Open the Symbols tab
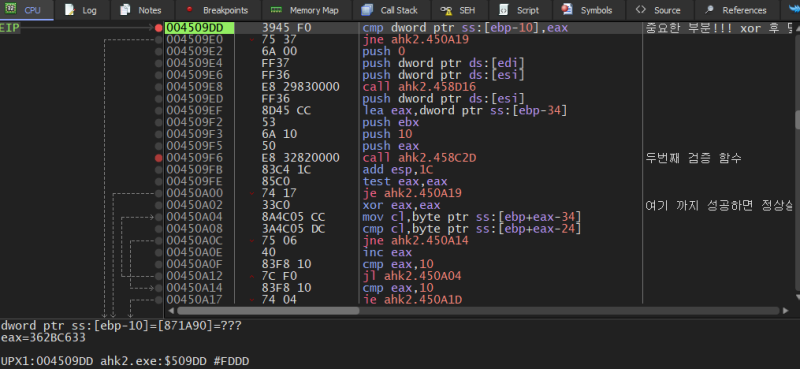 tap(588, 10)
